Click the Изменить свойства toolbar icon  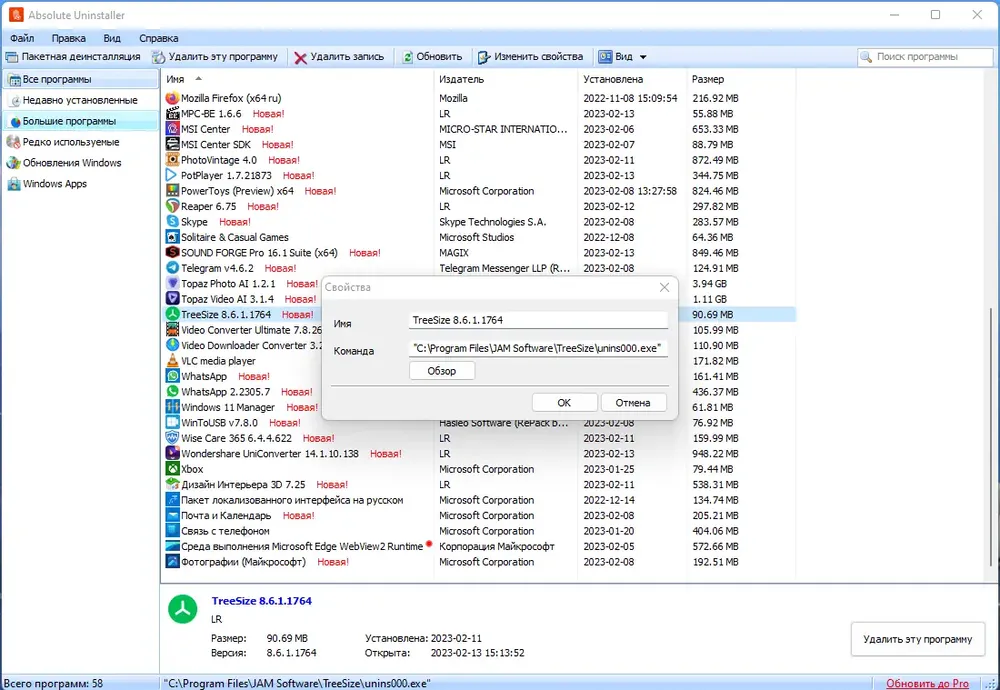click(484, 57)
